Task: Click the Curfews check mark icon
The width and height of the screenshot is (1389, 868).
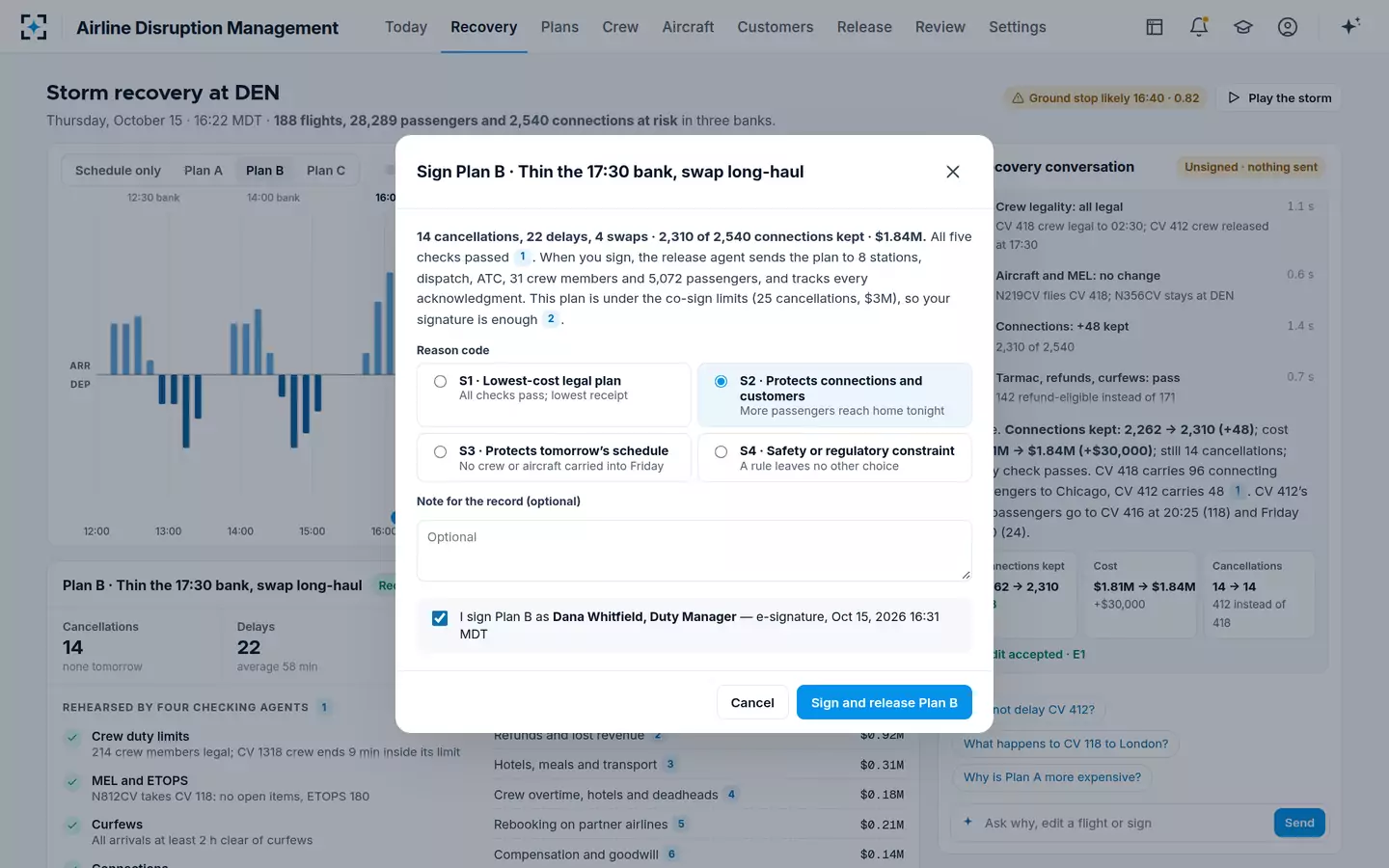Action: (72, 826)
